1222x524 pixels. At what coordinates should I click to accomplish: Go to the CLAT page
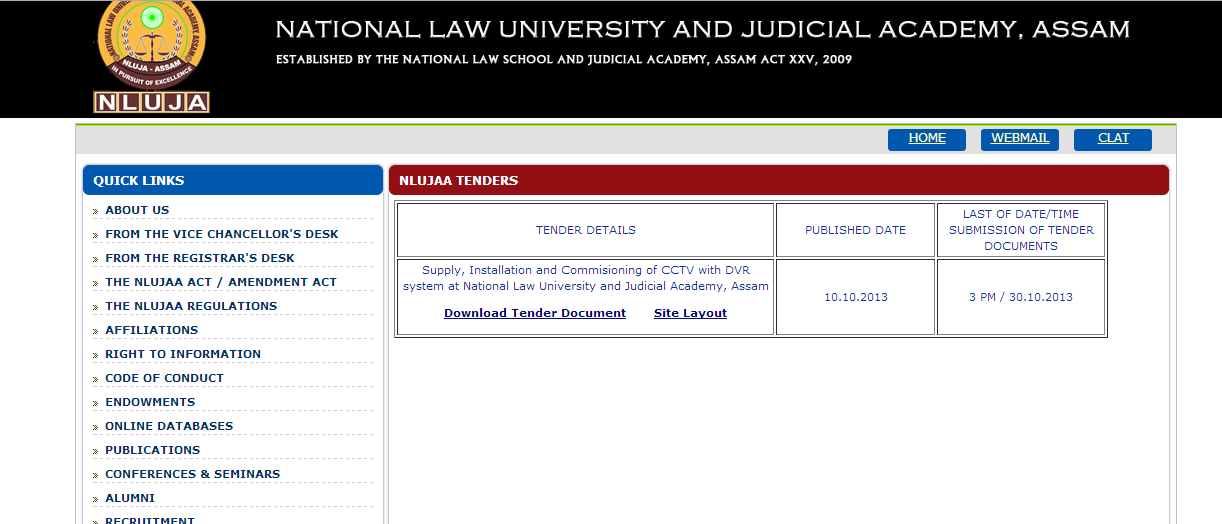tap(1113, 139)
